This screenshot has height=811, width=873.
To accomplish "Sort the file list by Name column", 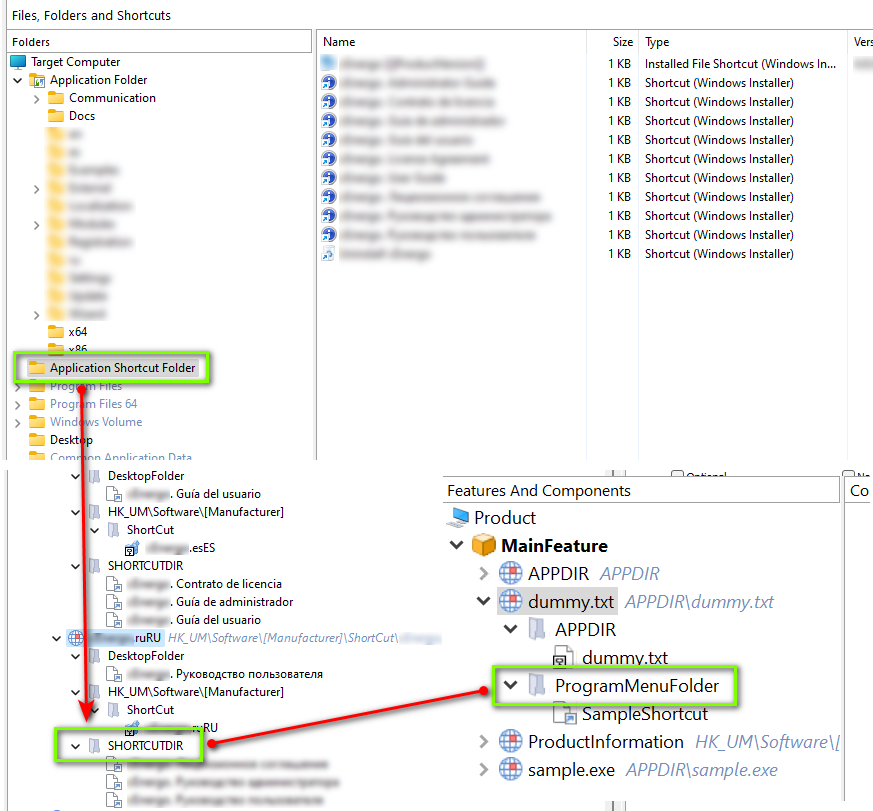I will (x=340, y=42).
